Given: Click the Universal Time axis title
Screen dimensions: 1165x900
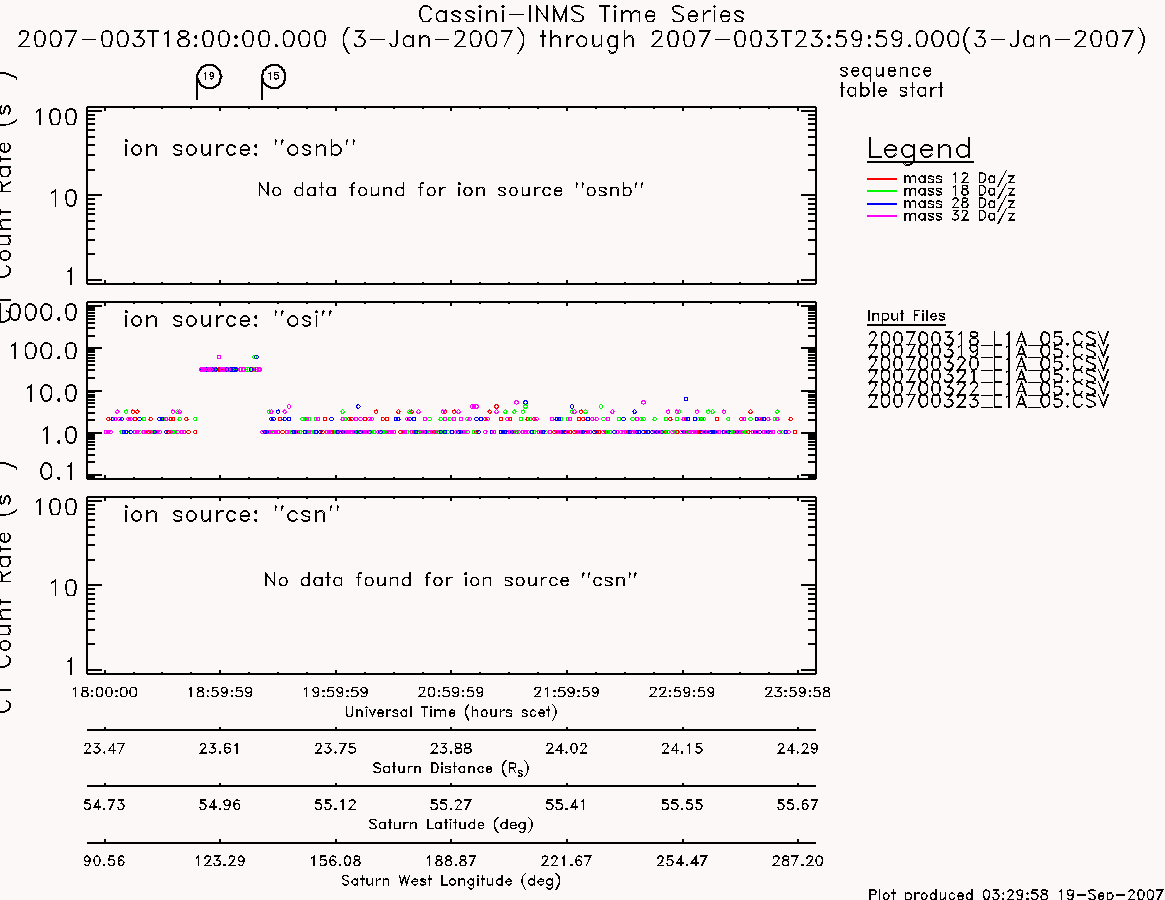Looking at the screenshot, I should [451, 712].
